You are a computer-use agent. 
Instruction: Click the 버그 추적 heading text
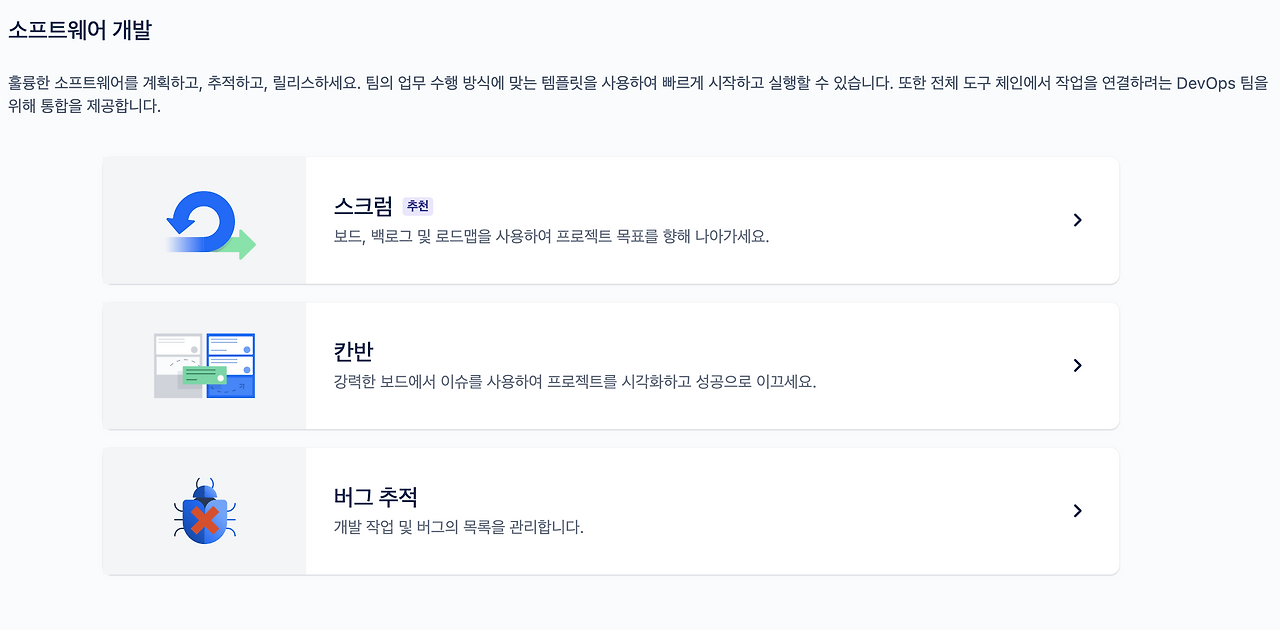pos(377,495)
